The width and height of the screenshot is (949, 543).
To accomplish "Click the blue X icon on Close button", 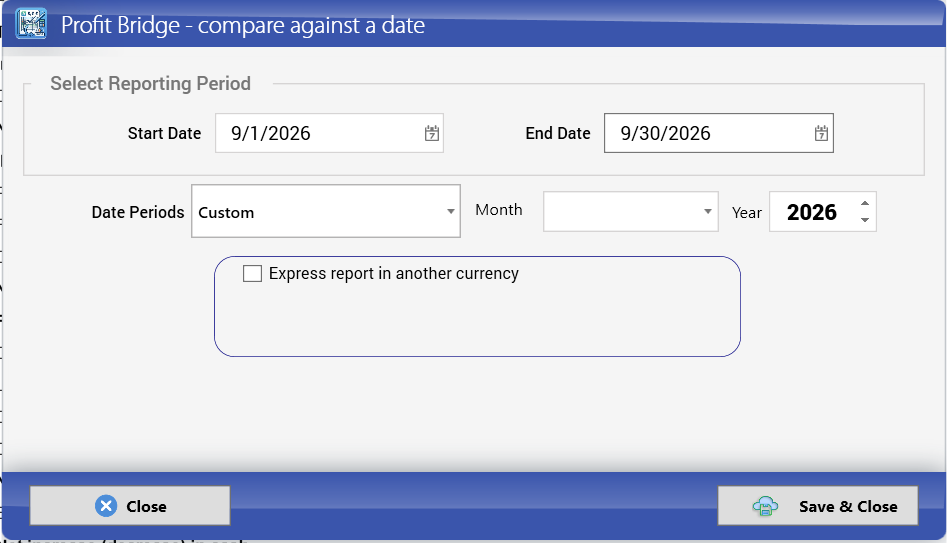I will coord(106,505).
